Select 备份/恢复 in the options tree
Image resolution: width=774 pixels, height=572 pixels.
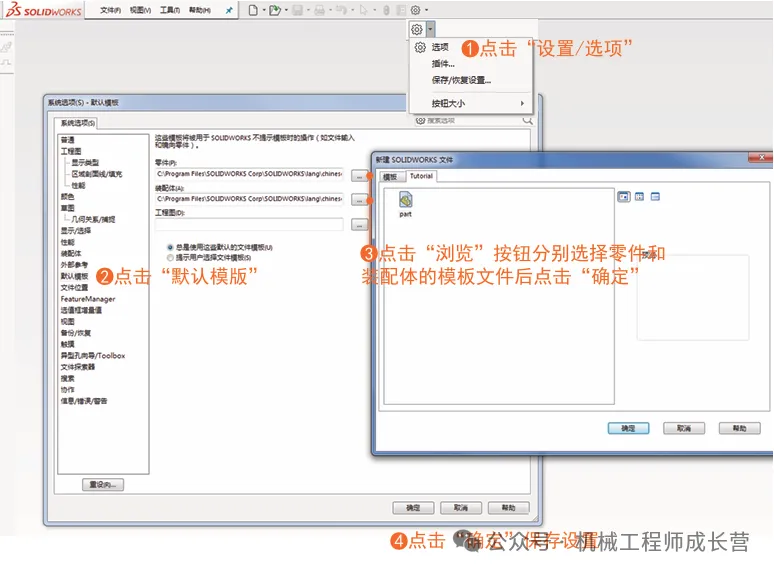point(76,333)
